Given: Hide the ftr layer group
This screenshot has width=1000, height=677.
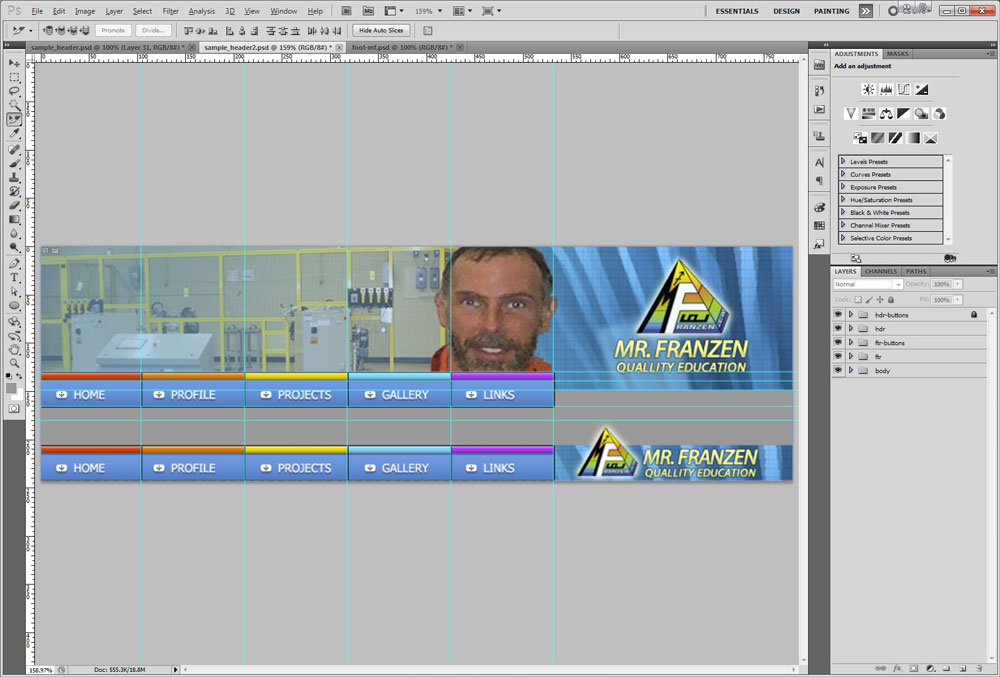Looking at the screenshot, I should [838, 356].
